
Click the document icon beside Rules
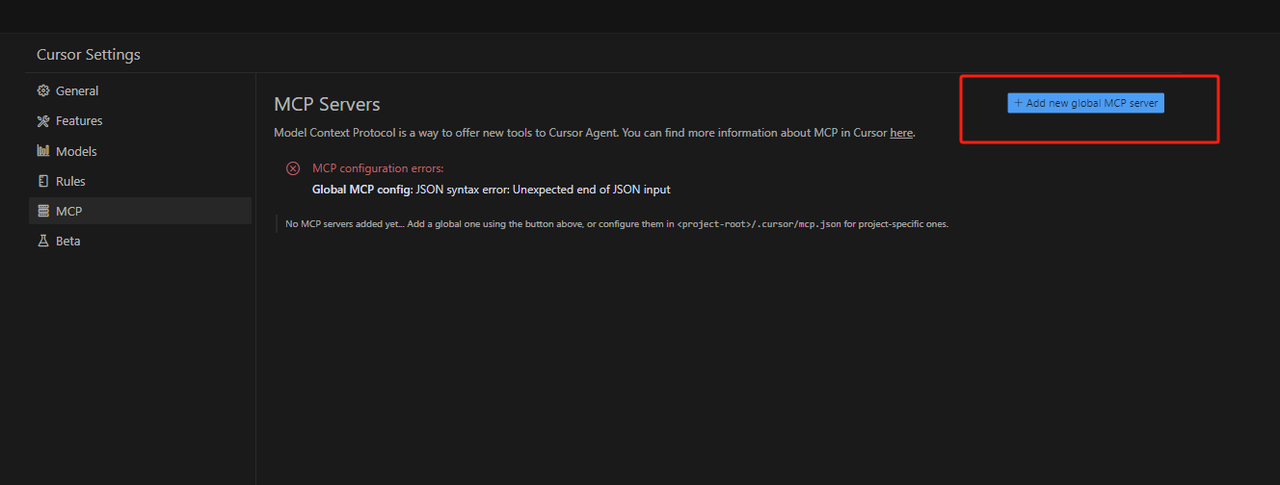point(43,181)
